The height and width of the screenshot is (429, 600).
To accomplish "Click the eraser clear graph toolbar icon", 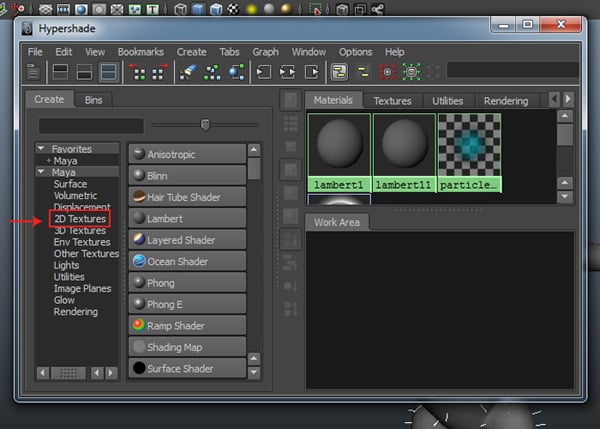I will [x=189, y=72].
